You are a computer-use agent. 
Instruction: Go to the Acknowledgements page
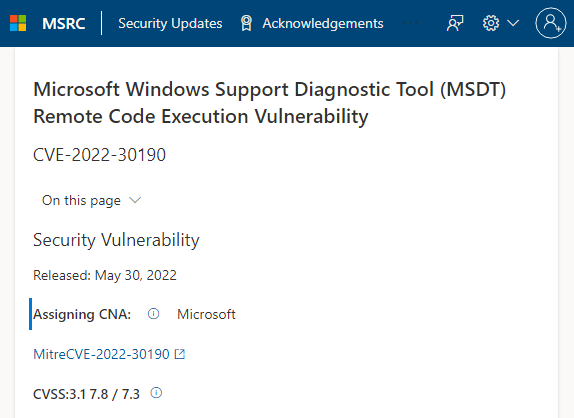pyautogui.click(x=323, y=23)
